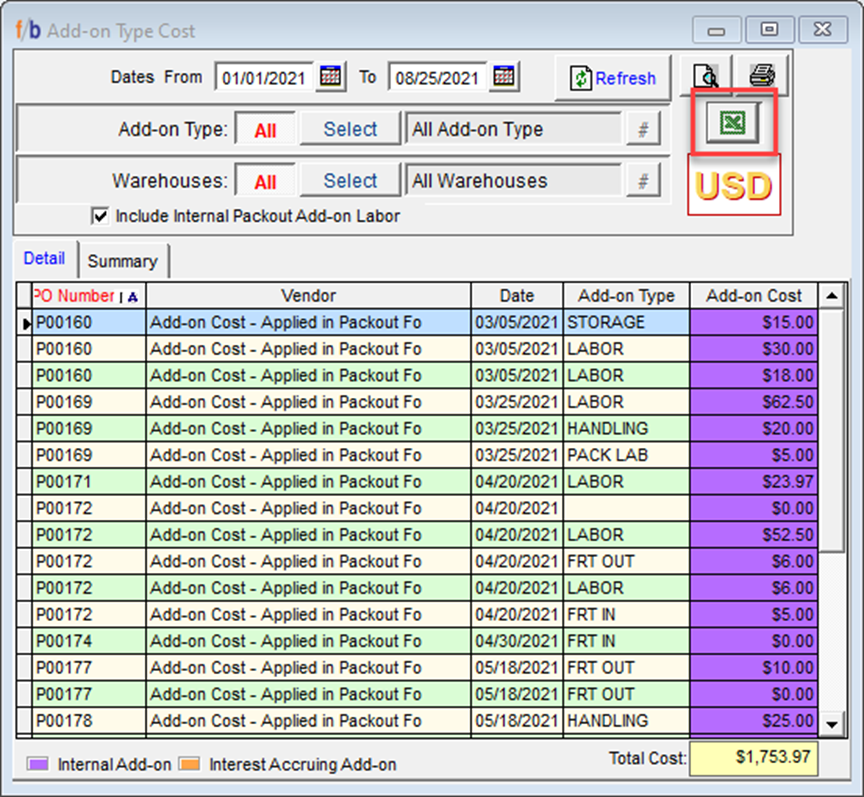The width and height of the screenshot is (864, 797).
Task: Click the printer icon
Action: [x=763, y=77]
